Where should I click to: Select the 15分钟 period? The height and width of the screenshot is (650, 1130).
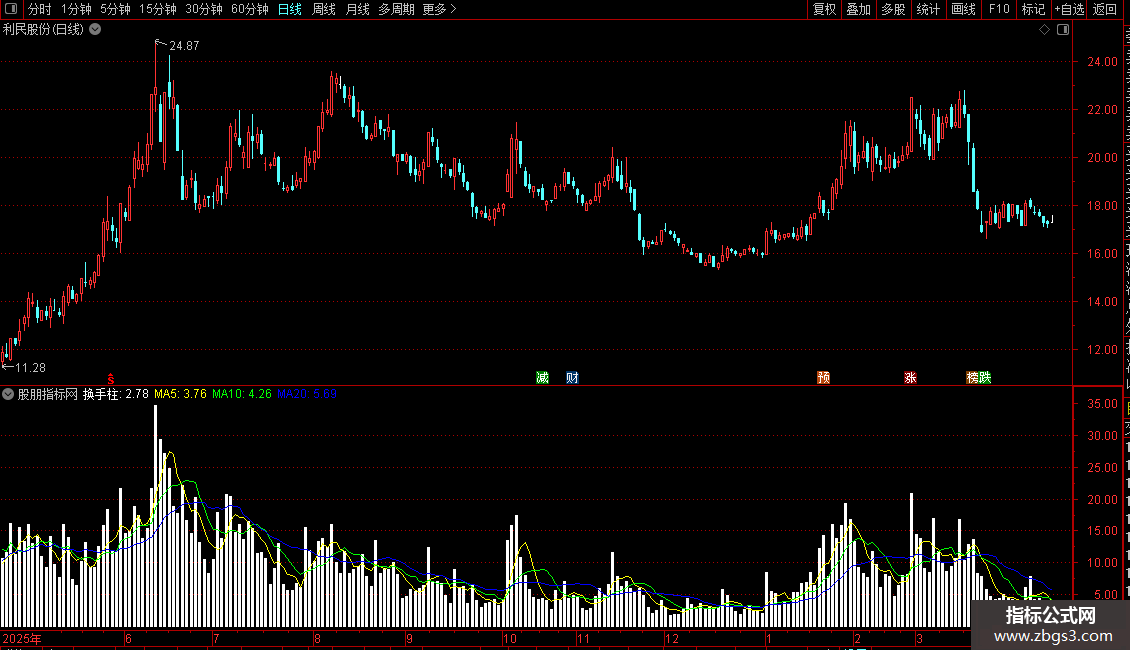(157, 9)
